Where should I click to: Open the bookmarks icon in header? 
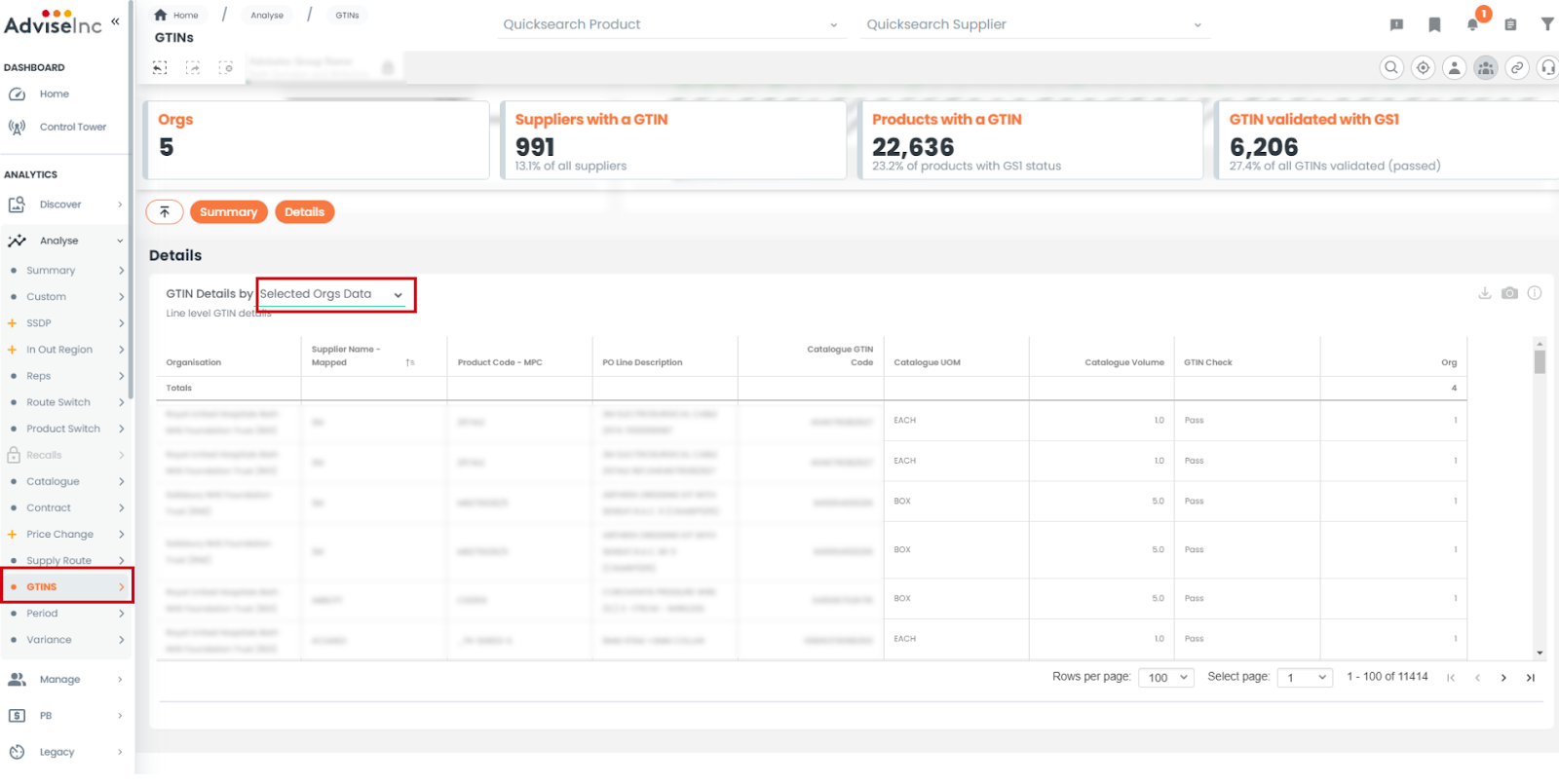tap(1434, 24)
